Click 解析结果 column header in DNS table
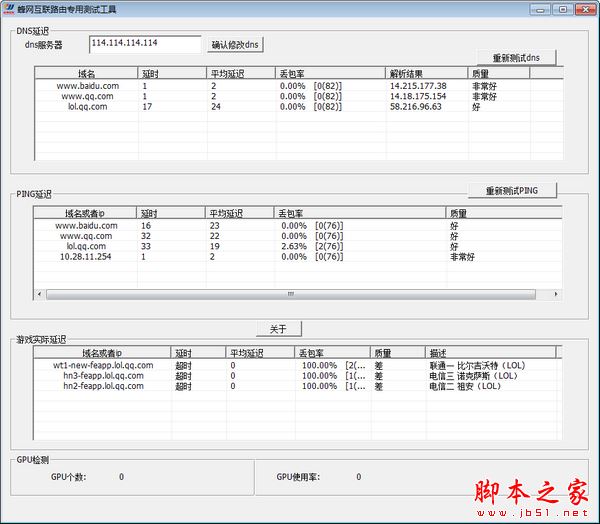 pos(426,73)
